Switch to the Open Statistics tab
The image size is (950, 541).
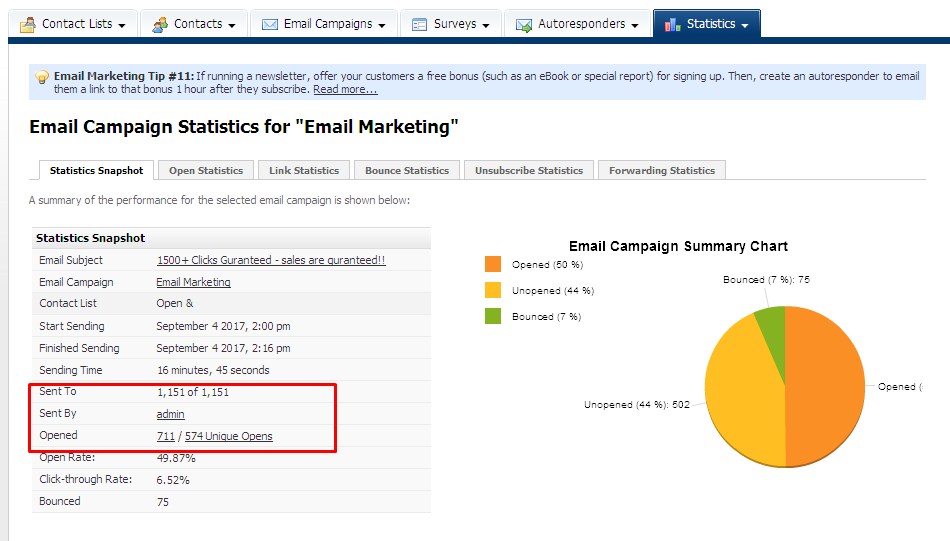click(206, 171)
